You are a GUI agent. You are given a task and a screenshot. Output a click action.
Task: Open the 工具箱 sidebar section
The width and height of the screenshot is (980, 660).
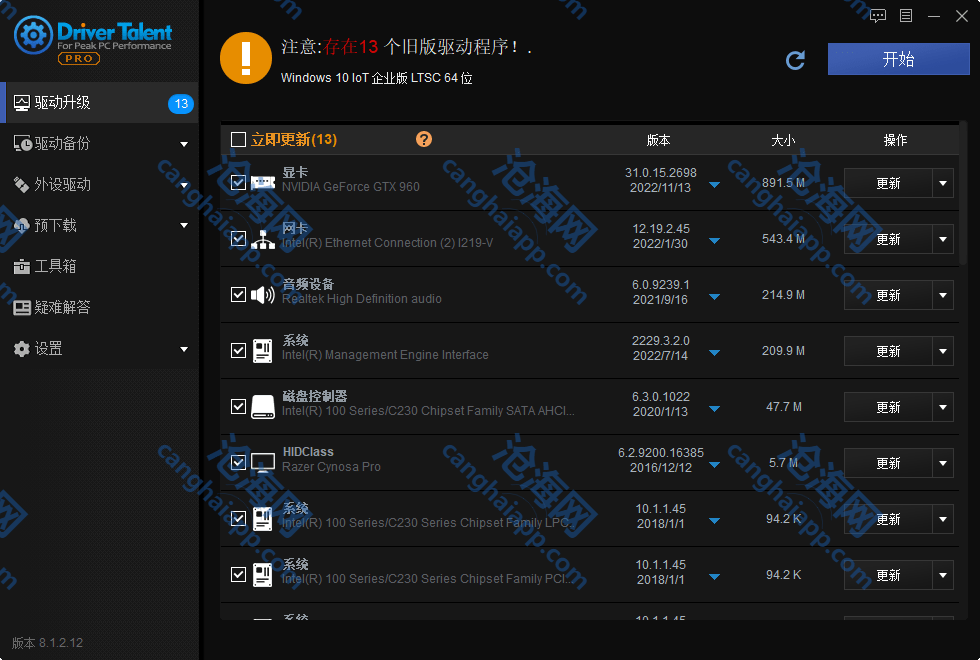55,266
